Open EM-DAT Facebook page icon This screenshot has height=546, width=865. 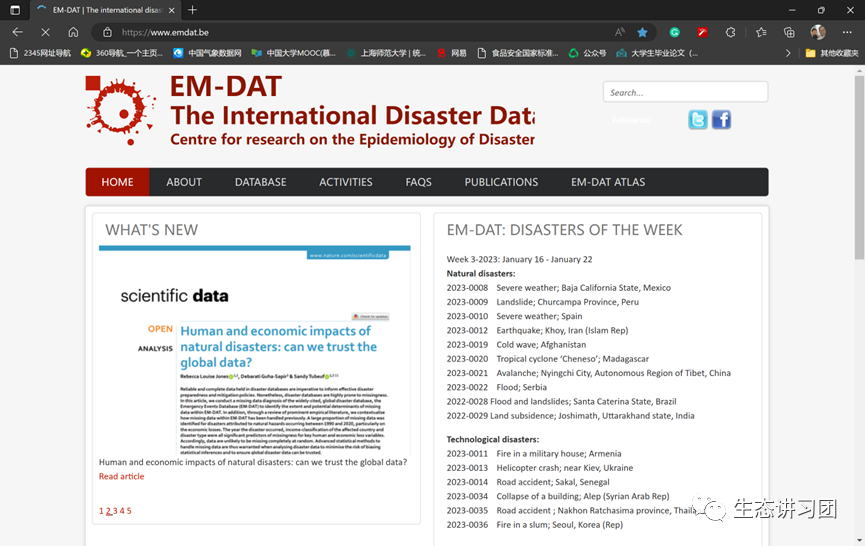click(721, 120)
